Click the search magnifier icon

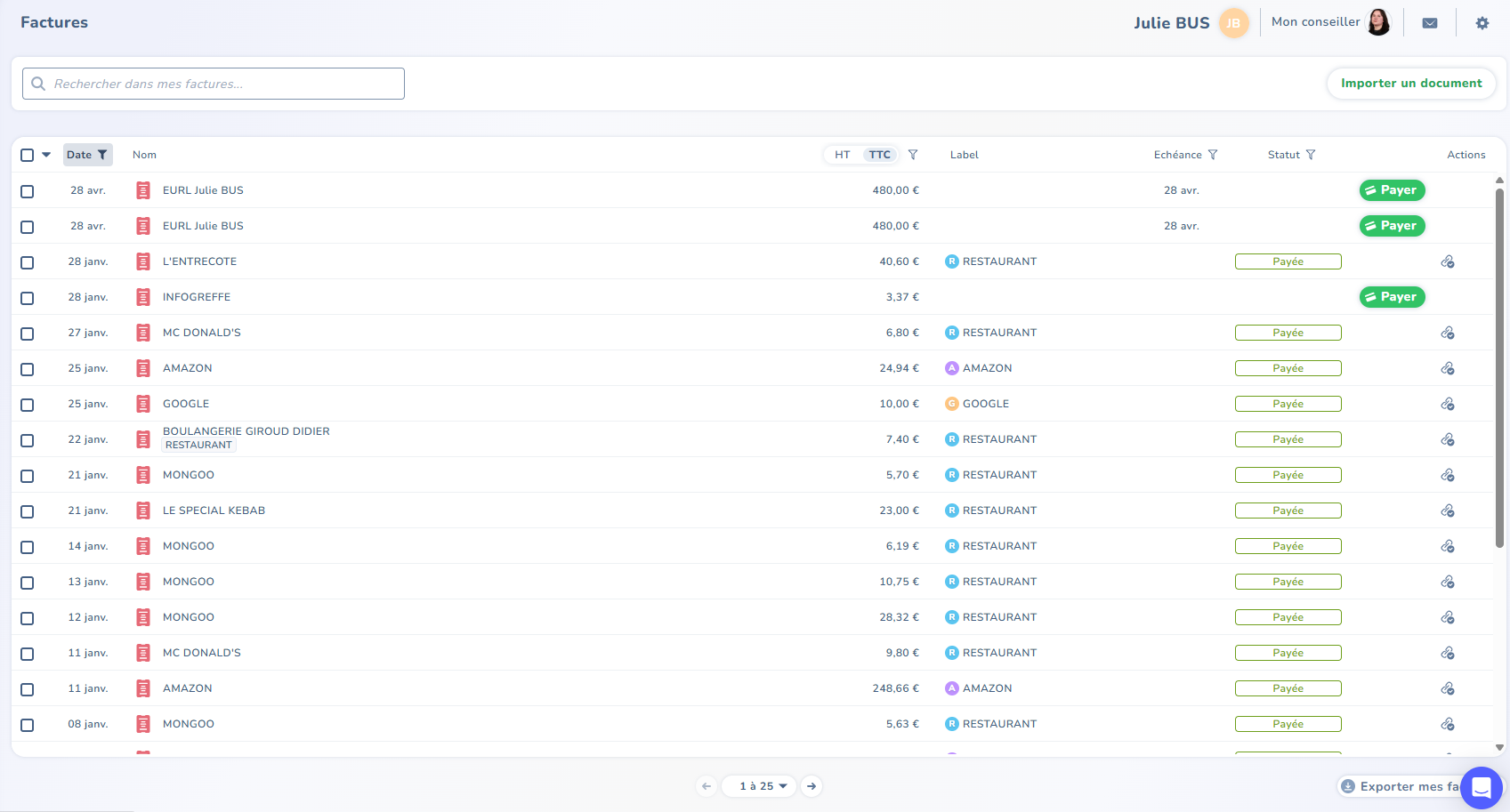(x=38, y=84)
